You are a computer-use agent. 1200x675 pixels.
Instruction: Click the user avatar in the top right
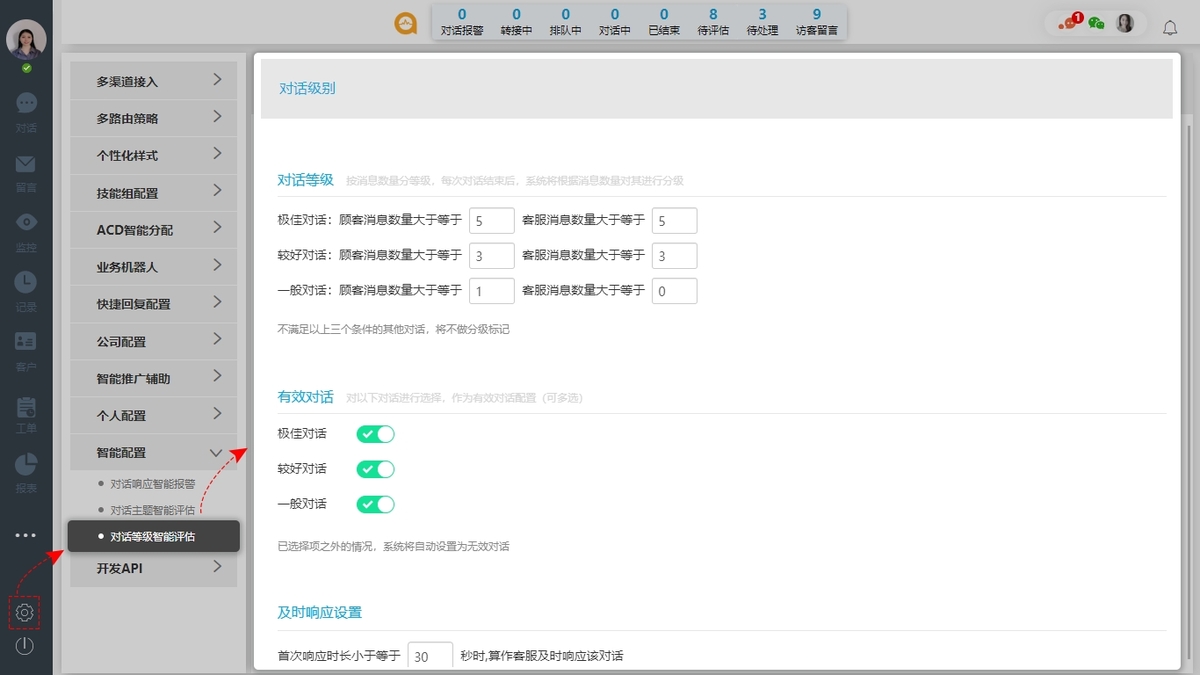pyautogui.click(x=1124, y=22)
